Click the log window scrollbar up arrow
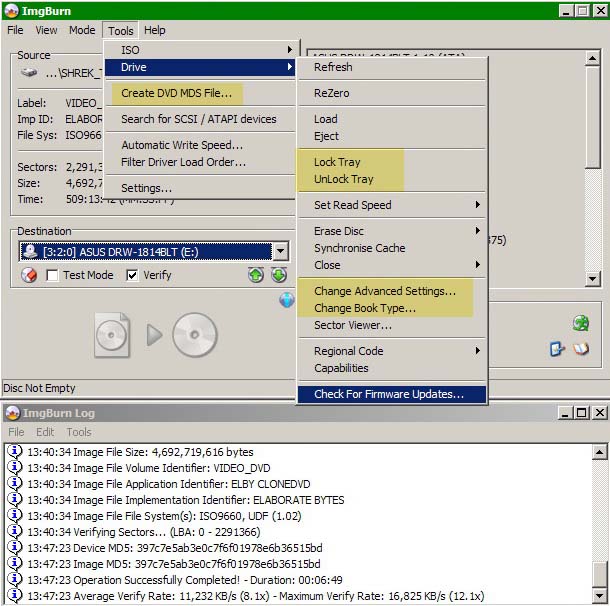Image resolution: width=610 pixels, height=606 pixels. (x=599, y=452)
